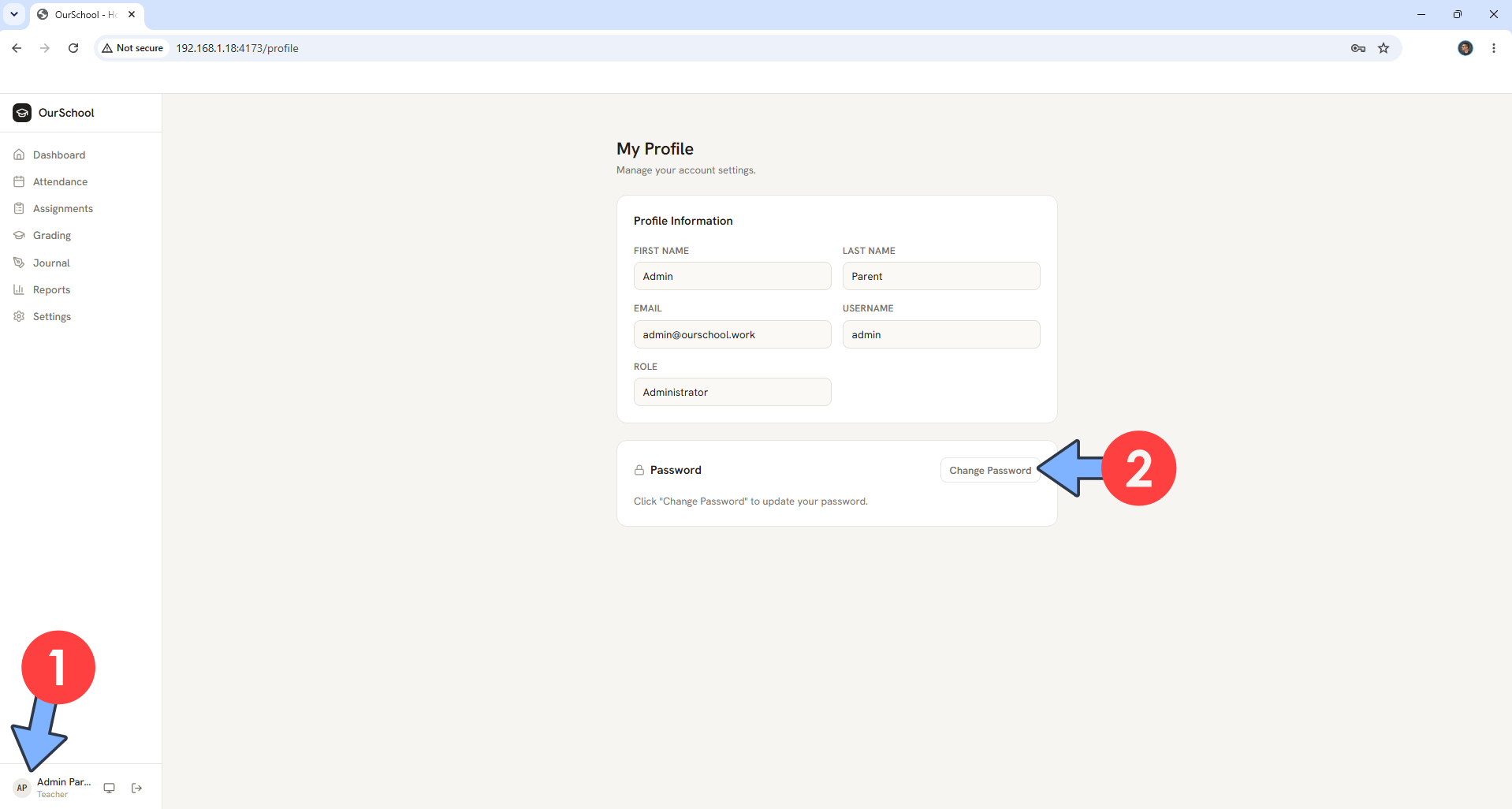Click the Reports bar chart icon

(x=19, y=289)
